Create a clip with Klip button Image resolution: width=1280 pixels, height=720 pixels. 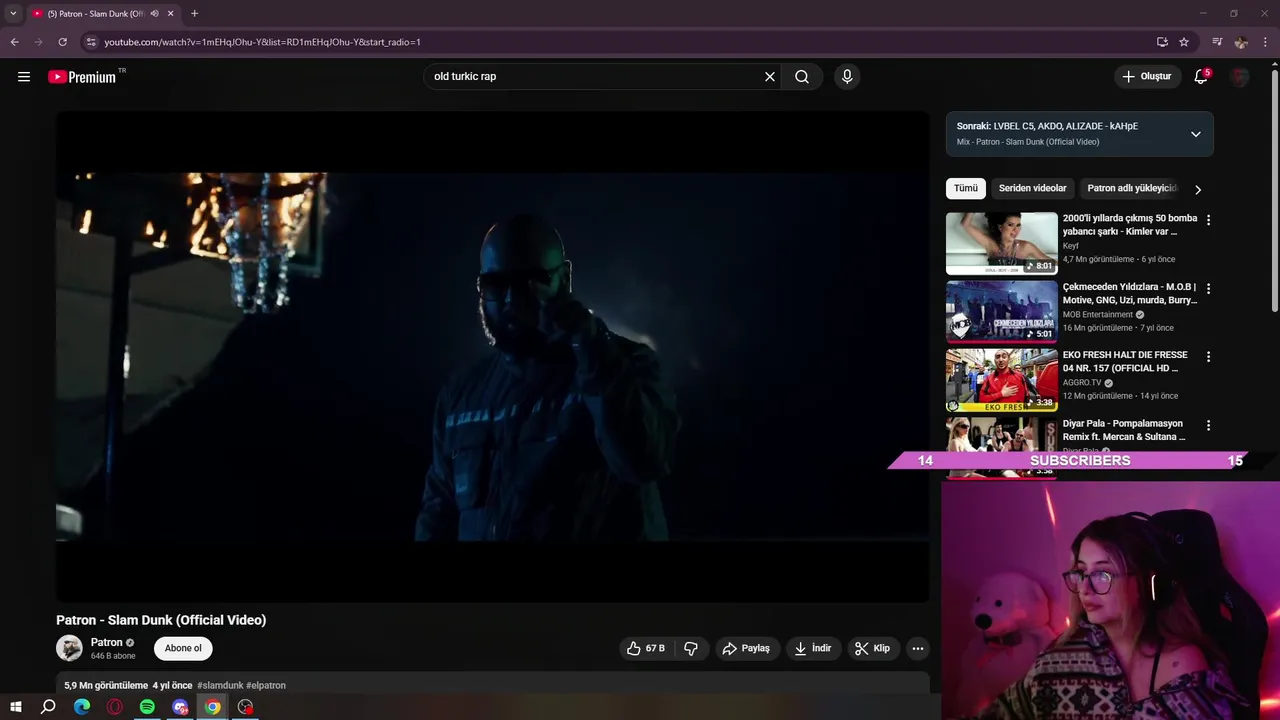pos(872,648)
